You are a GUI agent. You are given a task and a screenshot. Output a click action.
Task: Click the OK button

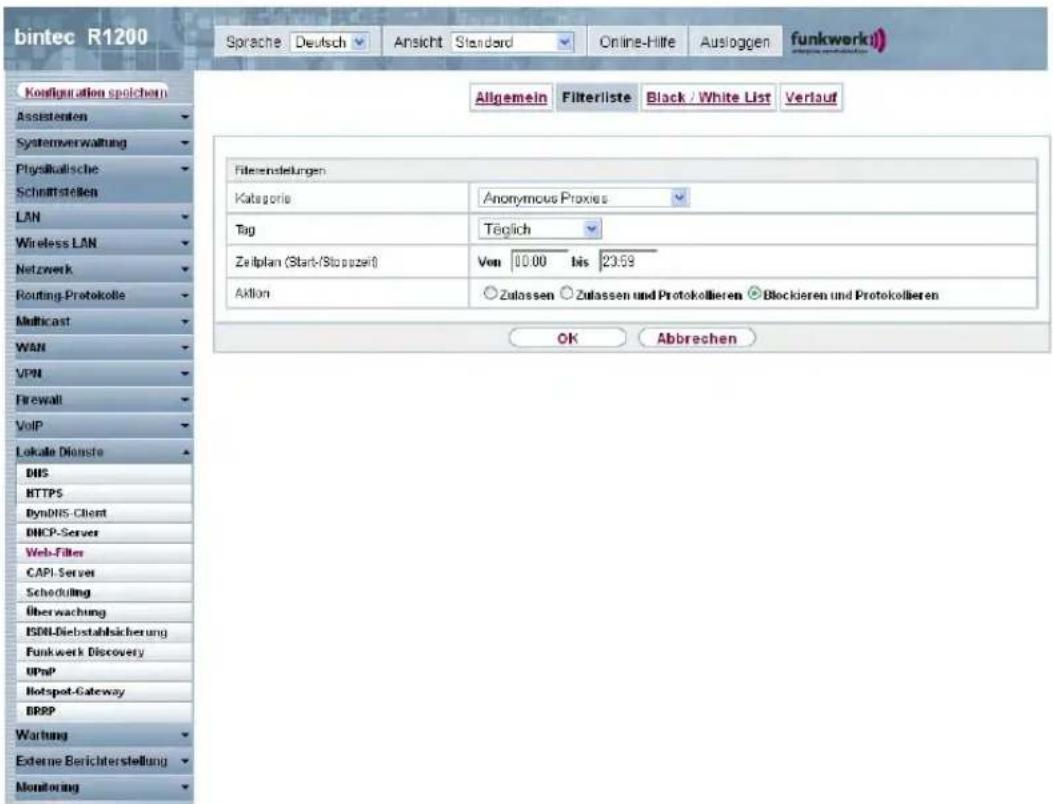pyautogui.click(x=567, y=339)
